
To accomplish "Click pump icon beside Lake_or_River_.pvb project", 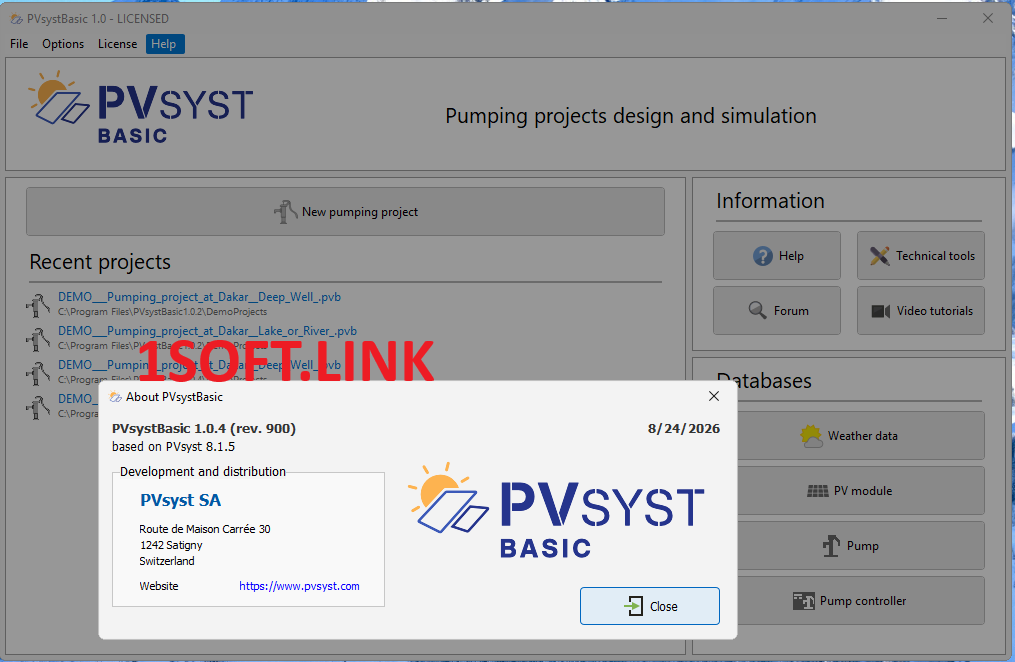I will pos(38,338).
